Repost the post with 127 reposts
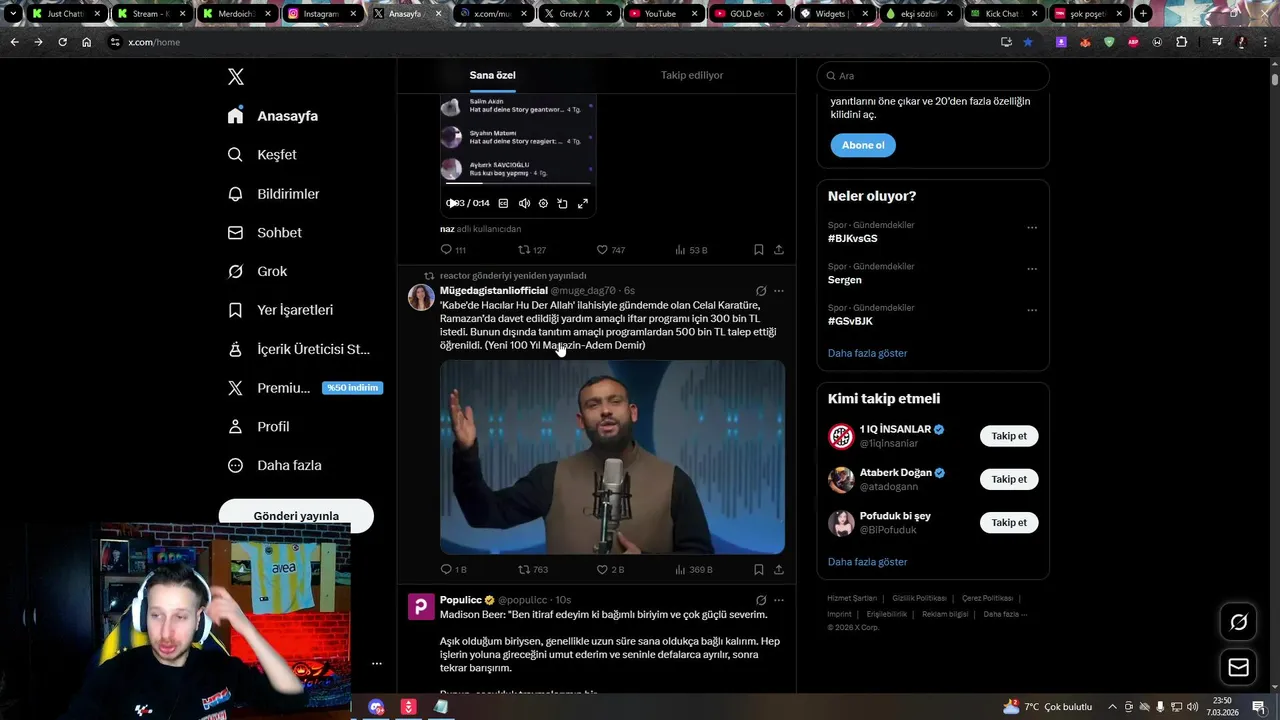 [x=531, y=250]
